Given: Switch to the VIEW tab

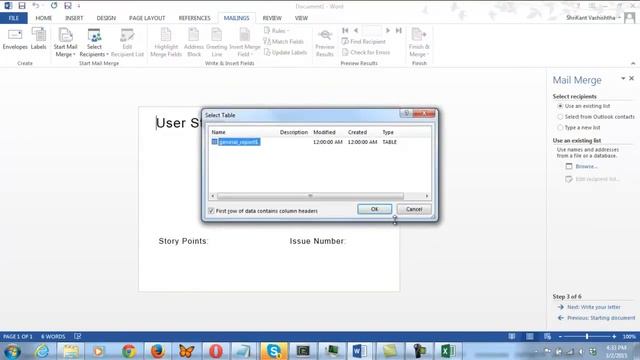Looking at the screenshot, I should coord(301,18).
